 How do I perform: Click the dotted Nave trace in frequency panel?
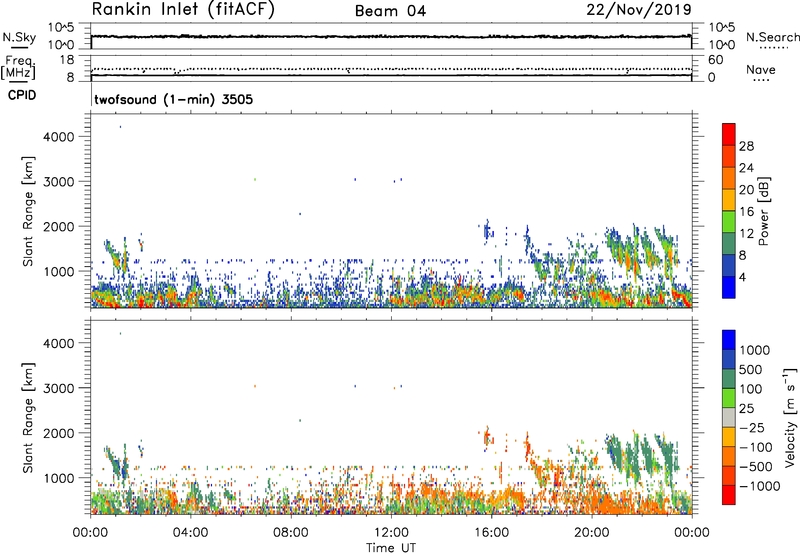click(391, 69)
